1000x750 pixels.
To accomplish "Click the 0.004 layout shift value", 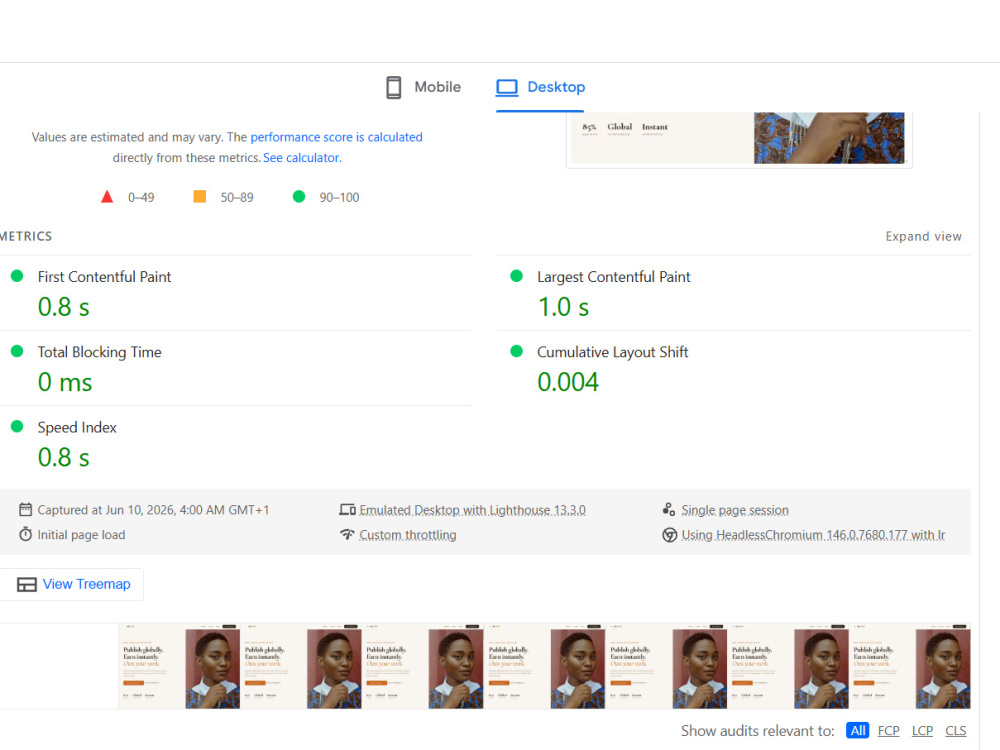I will 568,382.
